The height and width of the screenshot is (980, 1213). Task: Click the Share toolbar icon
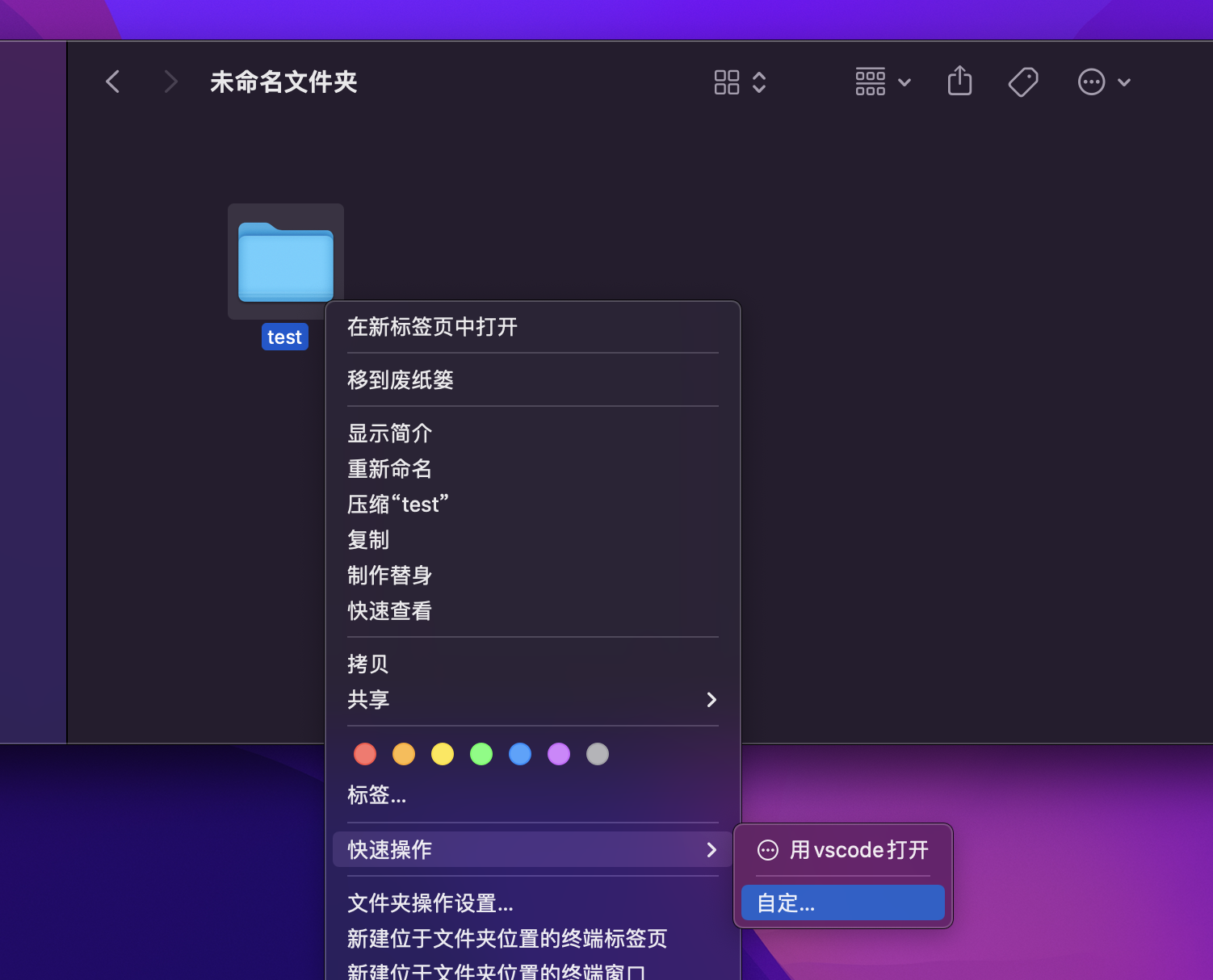tap(959, 81)
